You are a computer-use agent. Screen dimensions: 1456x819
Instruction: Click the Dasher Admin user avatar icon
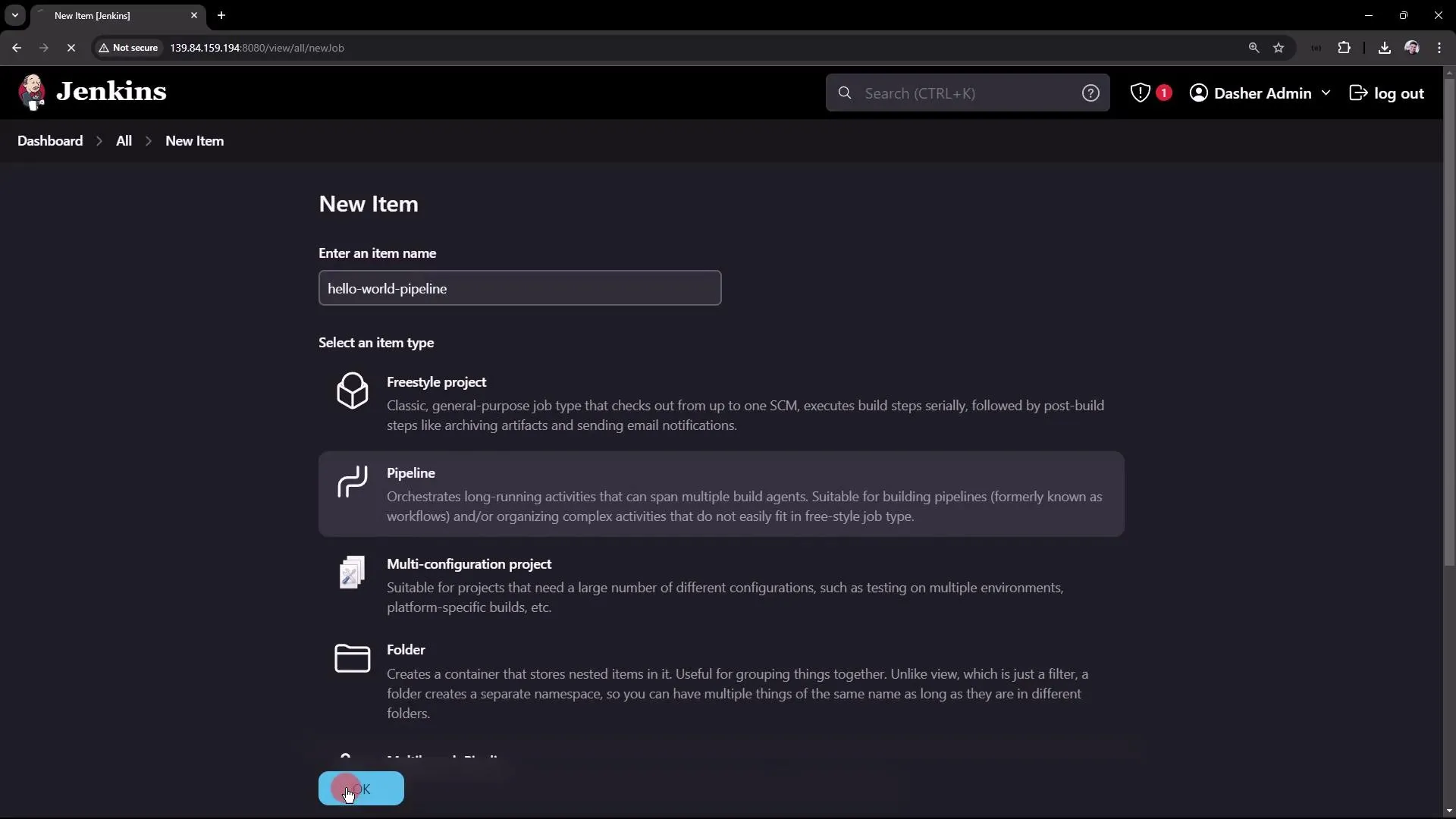point(1198,93)
